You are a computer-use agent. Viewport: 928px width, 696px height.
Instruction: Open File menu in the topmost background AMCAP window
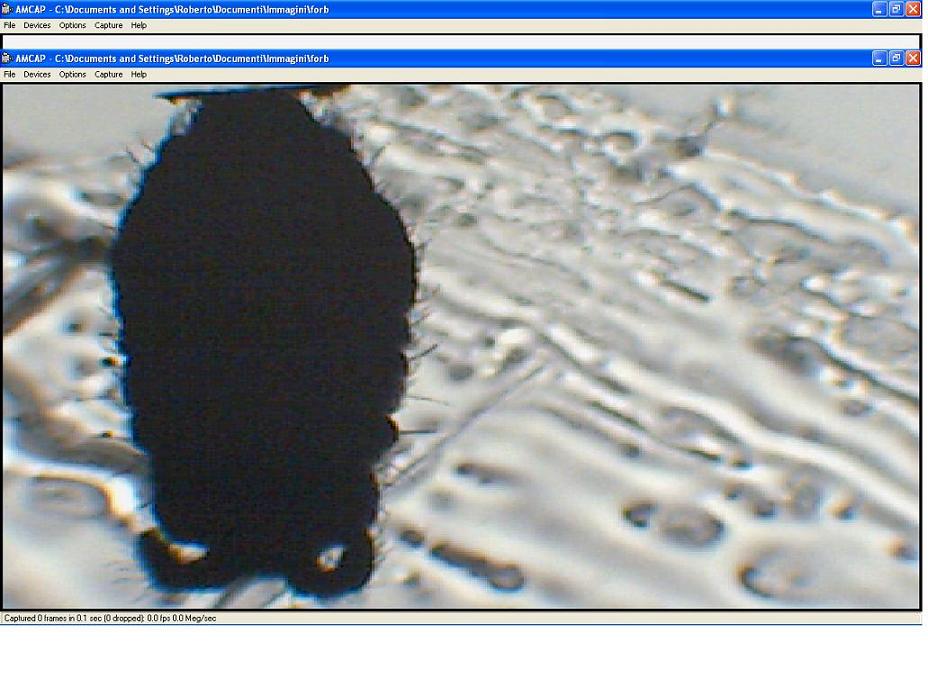(x=9, y=25)
